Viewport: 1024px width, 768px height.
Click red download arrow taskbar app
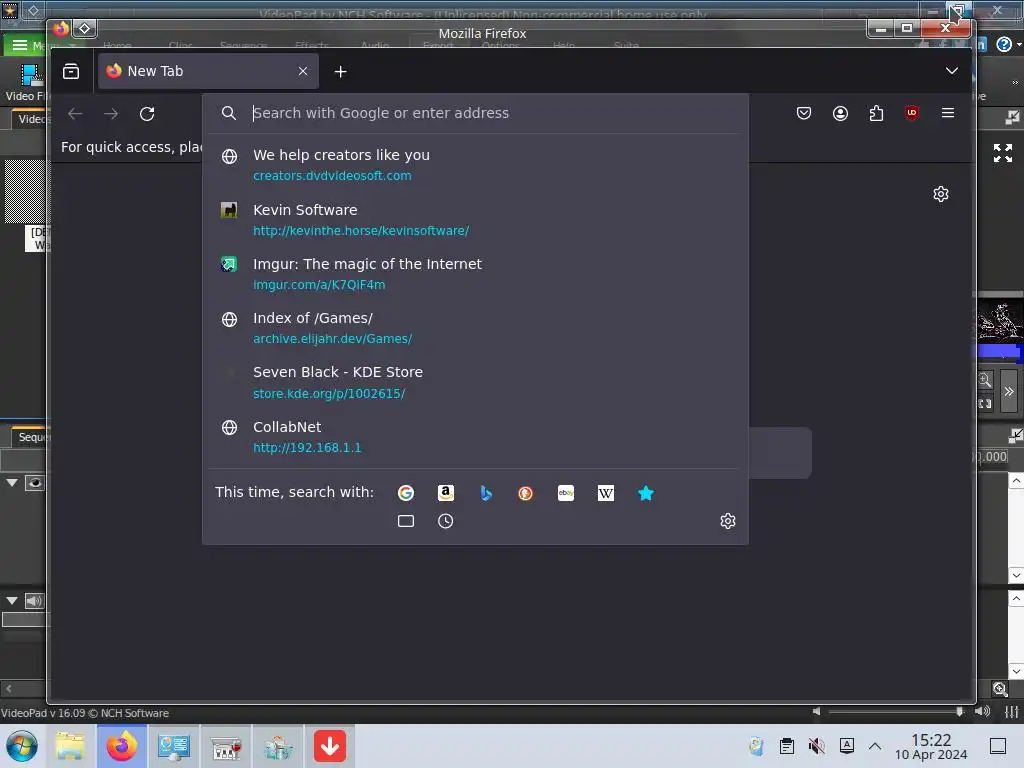click(330, 746)
